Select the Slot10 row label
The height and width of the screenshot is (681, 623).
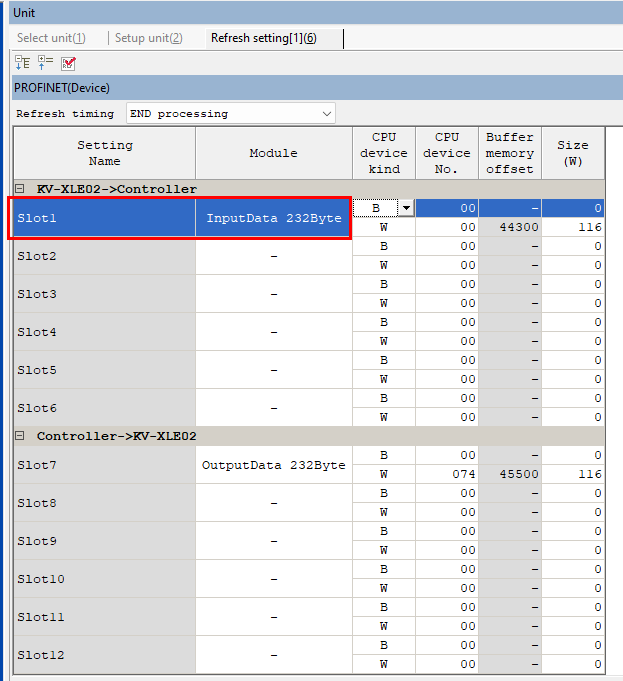[x=104, y=579]
